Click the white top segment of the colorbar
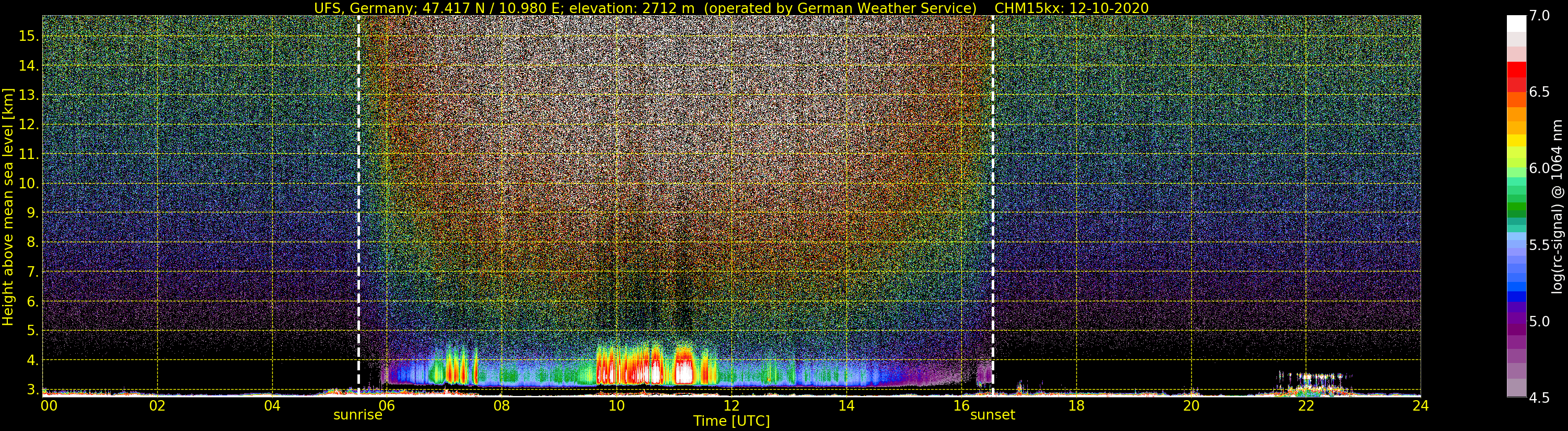This screenshot has height=431, width=1568. click(1516, 24)
